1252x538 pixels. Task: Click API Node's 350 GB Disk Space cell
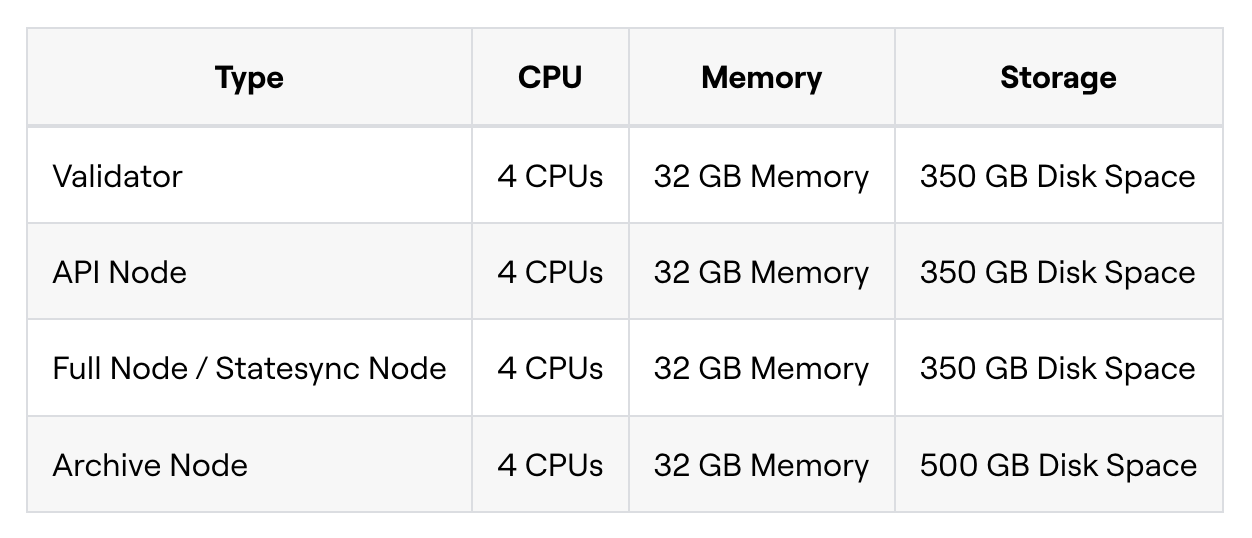click(1058, 272)
